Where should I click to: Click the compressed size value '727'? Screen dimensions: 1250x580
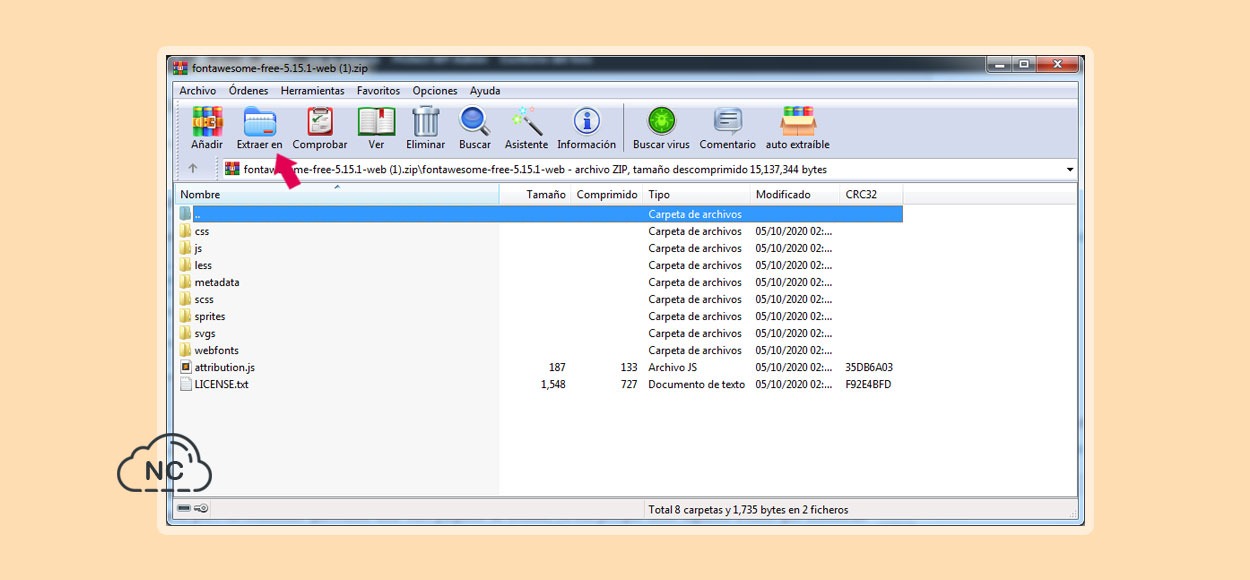click(628, 384)
